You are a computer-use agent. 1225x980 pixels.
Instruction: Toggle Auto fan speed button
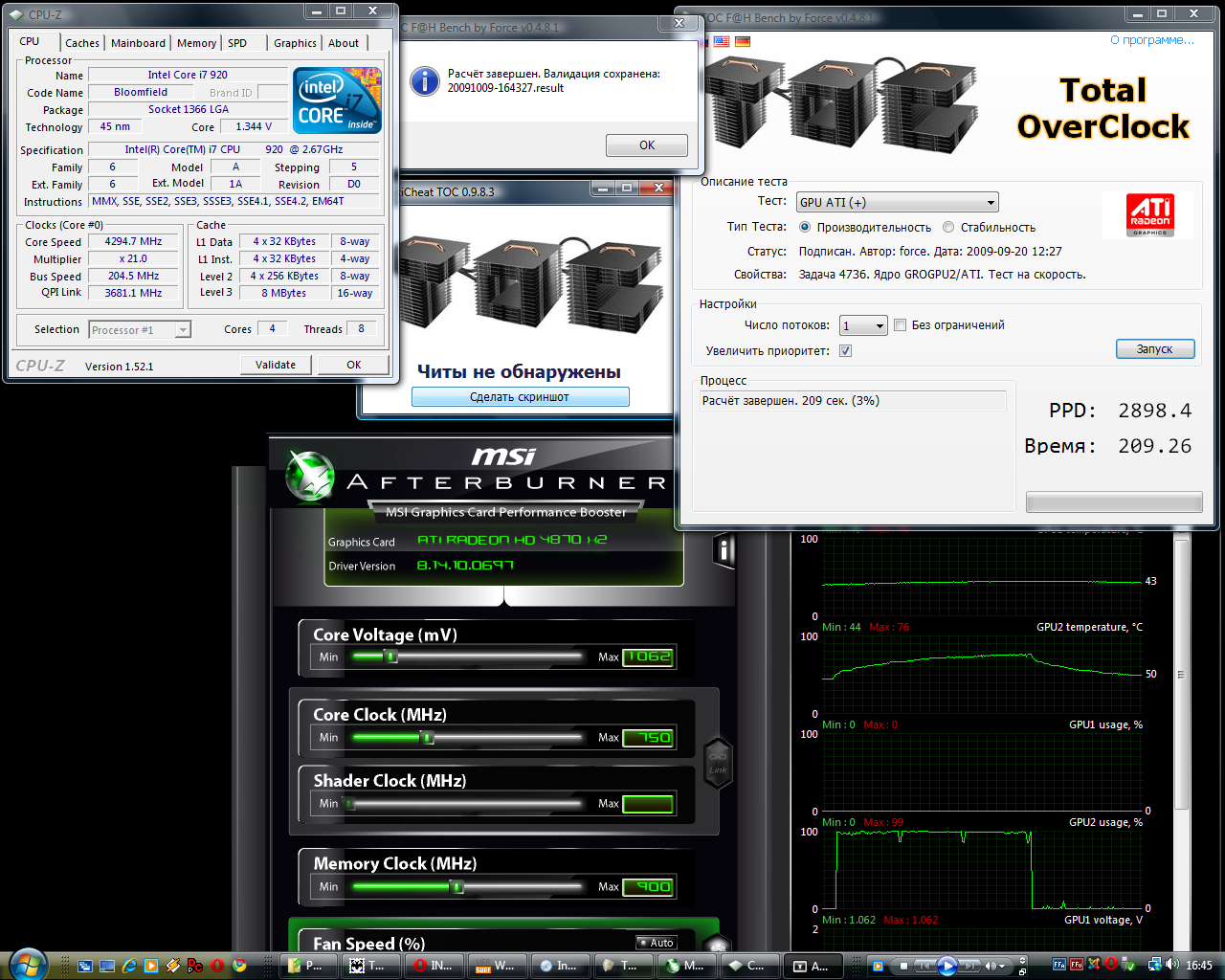(657, 943)
